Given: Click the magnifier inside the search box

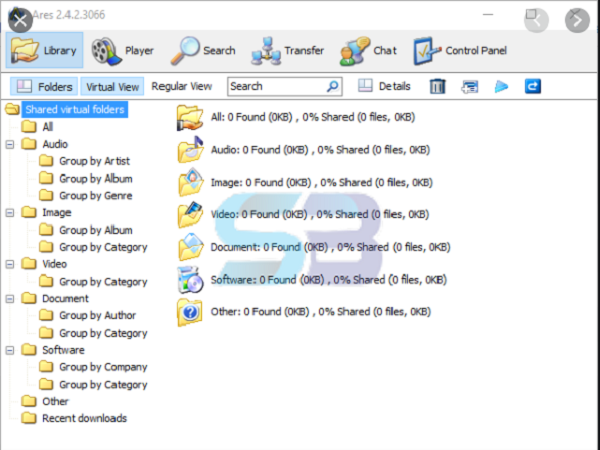Looking at the screenshot, I should pos(333,86).
